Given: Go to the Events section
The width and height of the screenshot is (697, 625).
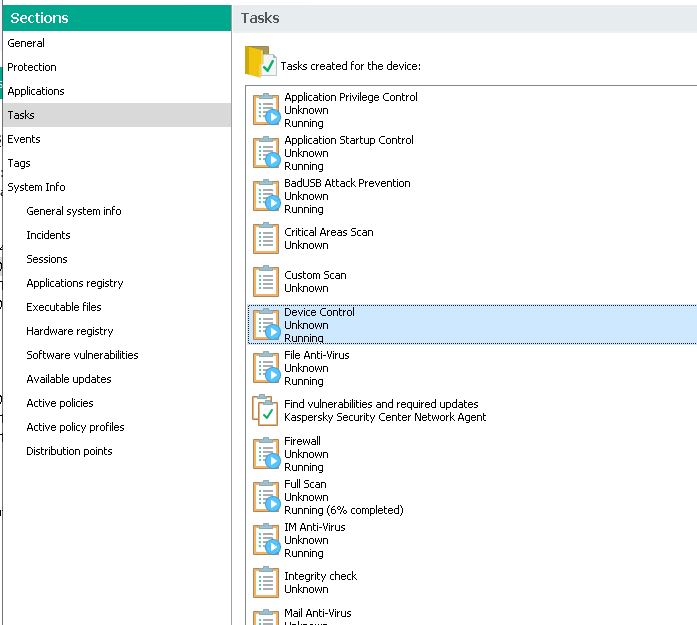Looking at the screenshot, I should point(24,139).
